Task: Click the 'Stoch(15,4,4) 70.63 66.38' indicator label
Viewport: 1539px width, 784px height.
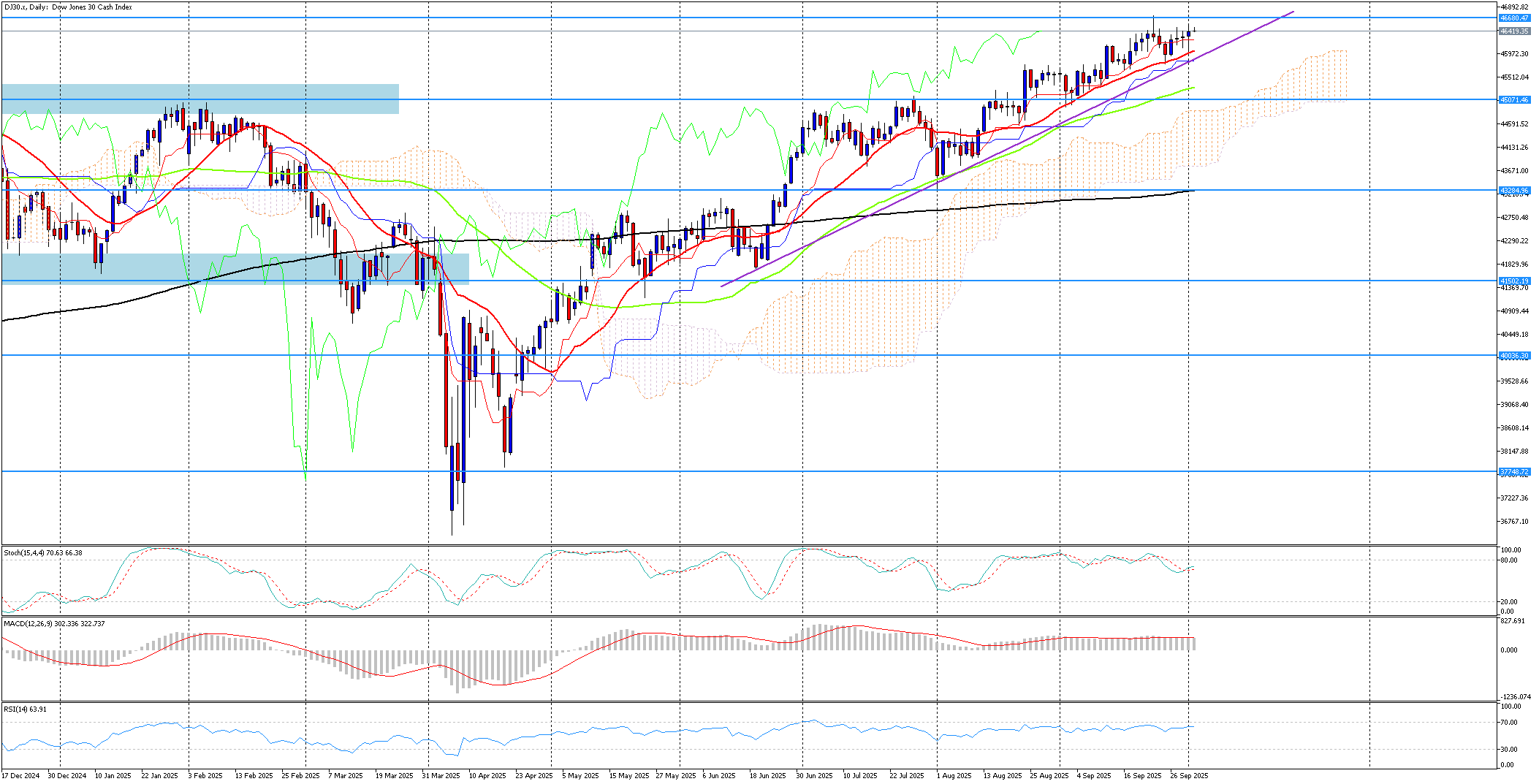Action: pos(43,553)
